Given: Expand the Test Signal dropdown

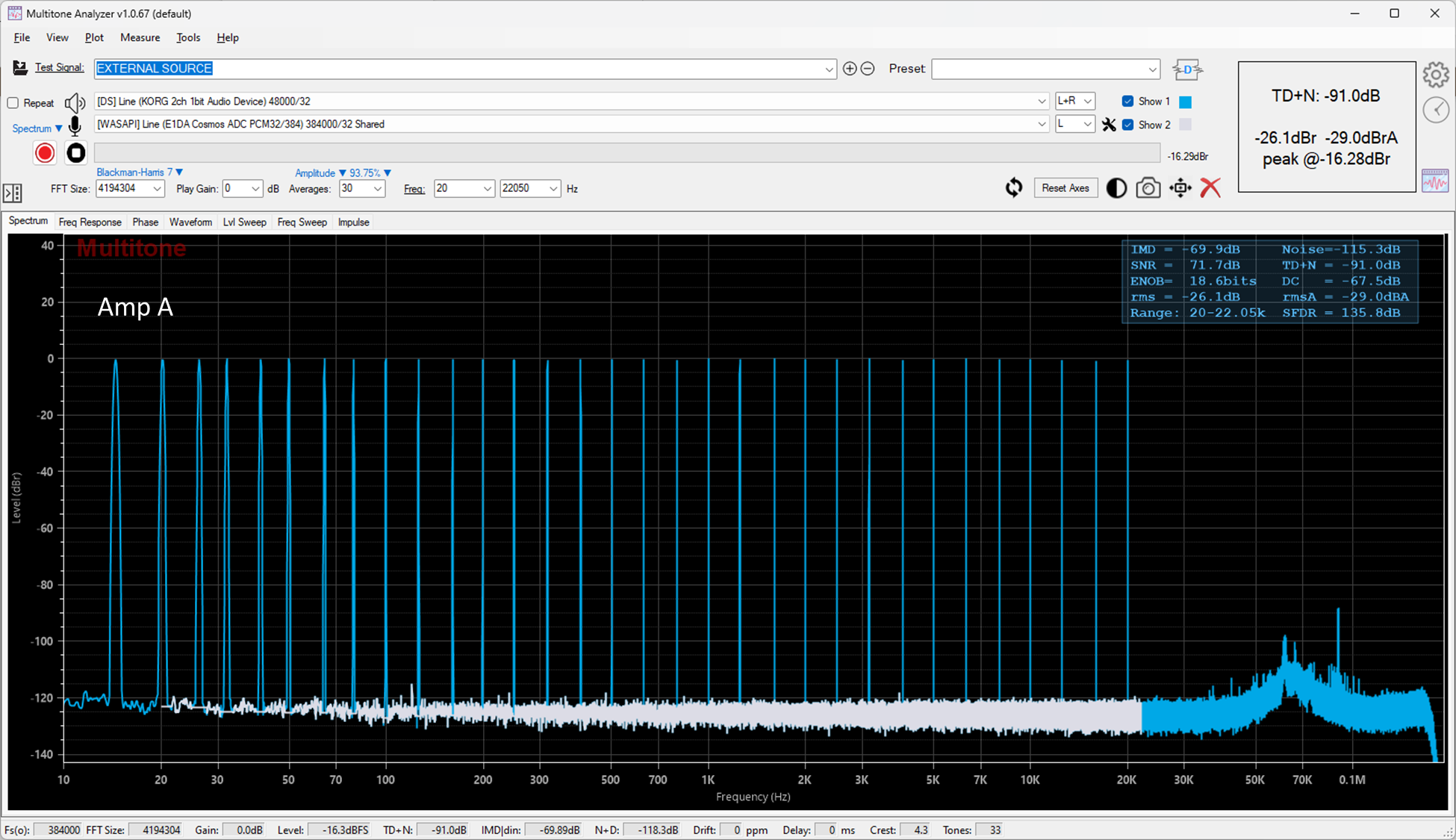Looking at the screenshot, I should (x=829, y=69).
